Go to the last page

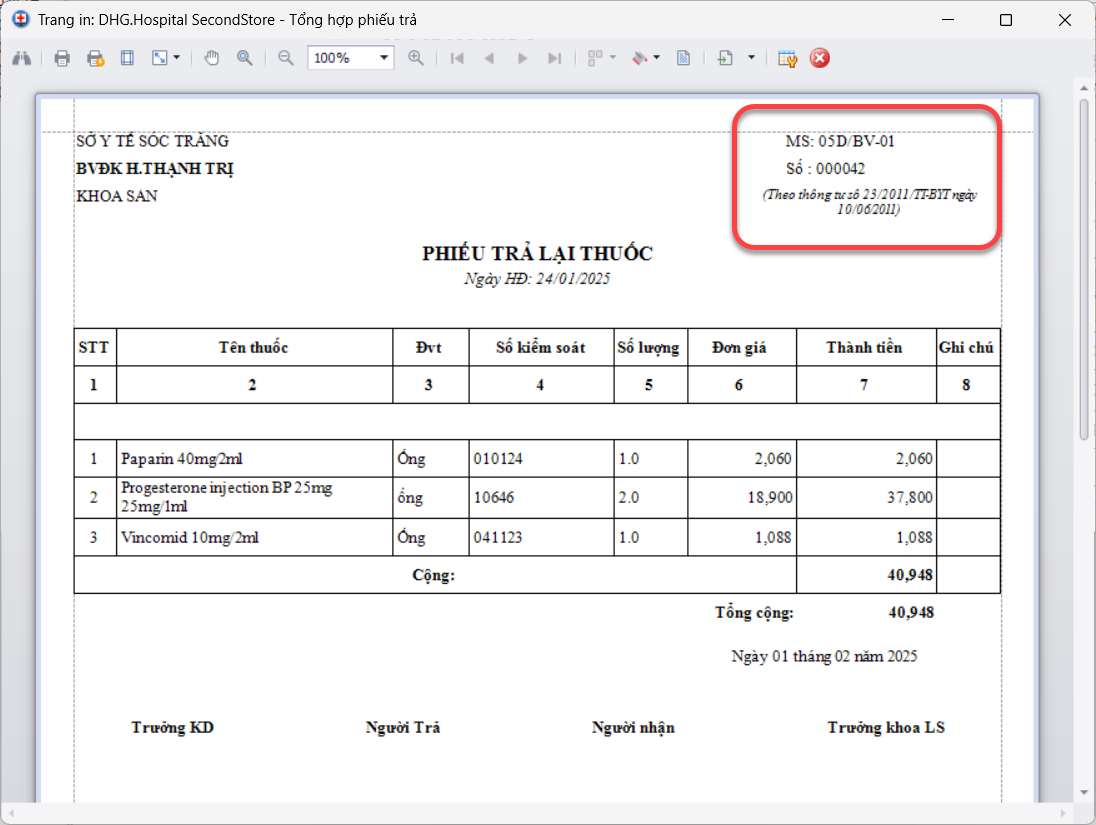pos(554,58)
